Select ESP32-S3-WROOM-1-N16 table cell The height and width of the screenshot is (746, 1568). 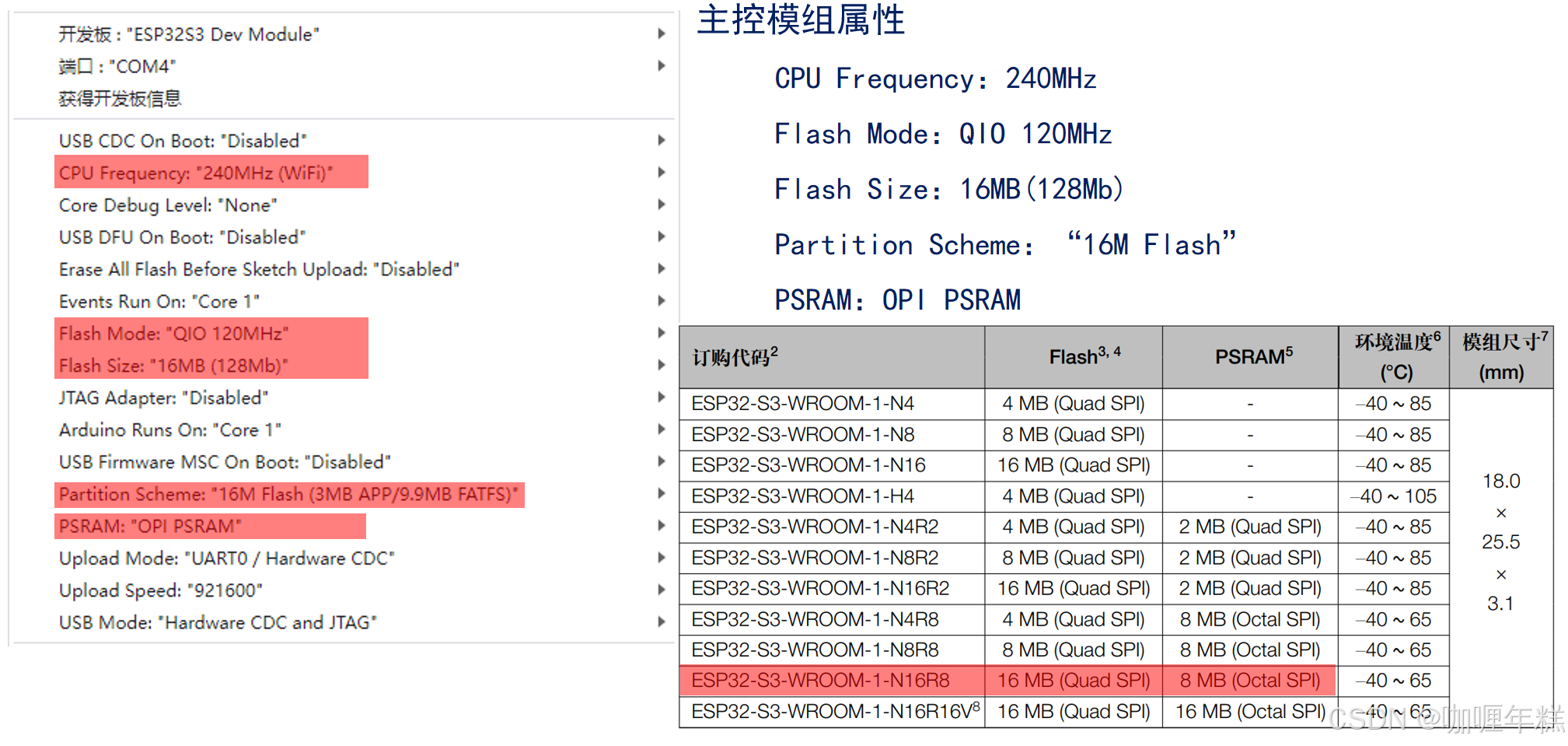832,465
